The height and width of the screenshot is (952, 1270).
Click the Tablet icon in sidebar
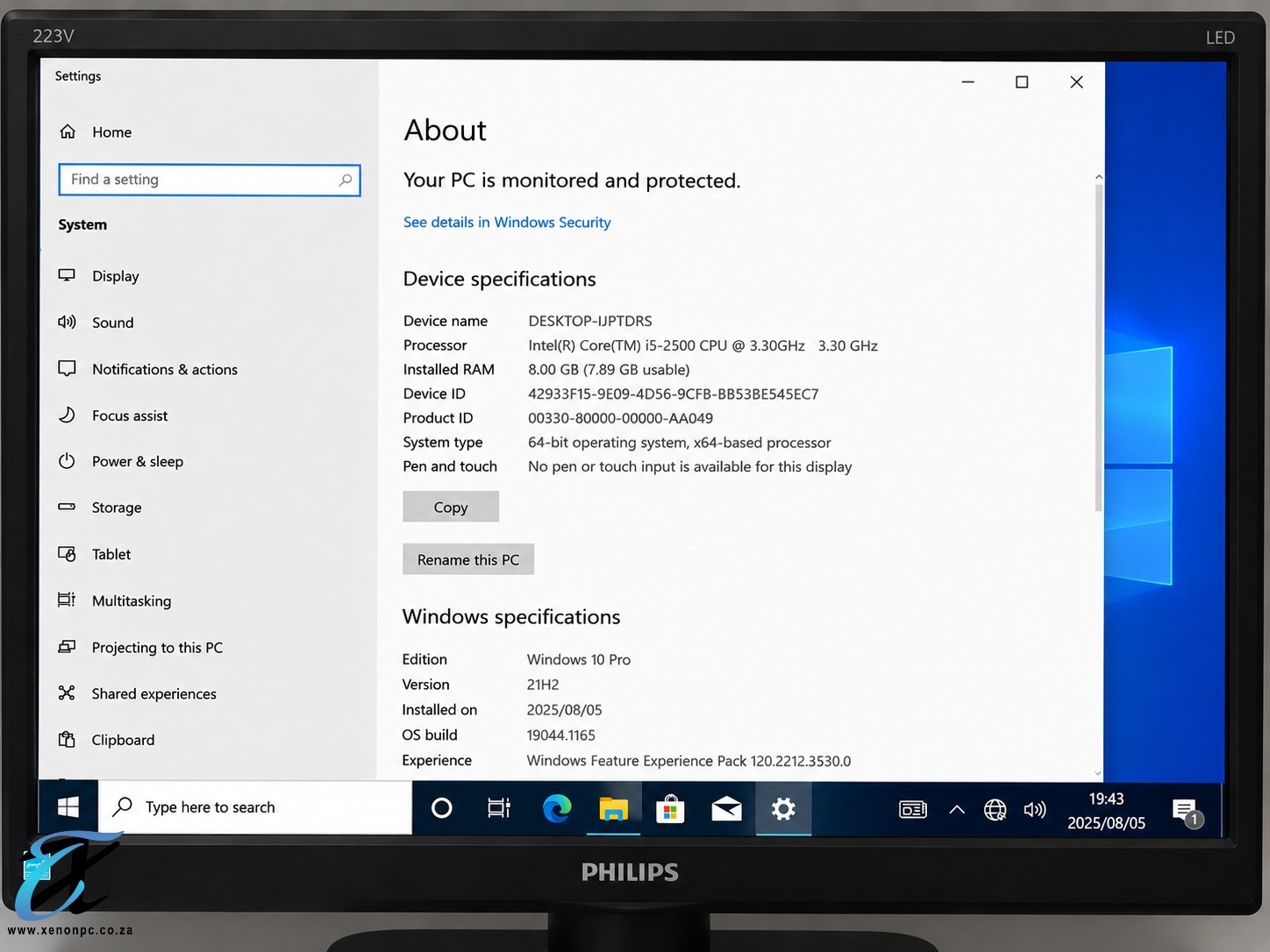point(67,554)
